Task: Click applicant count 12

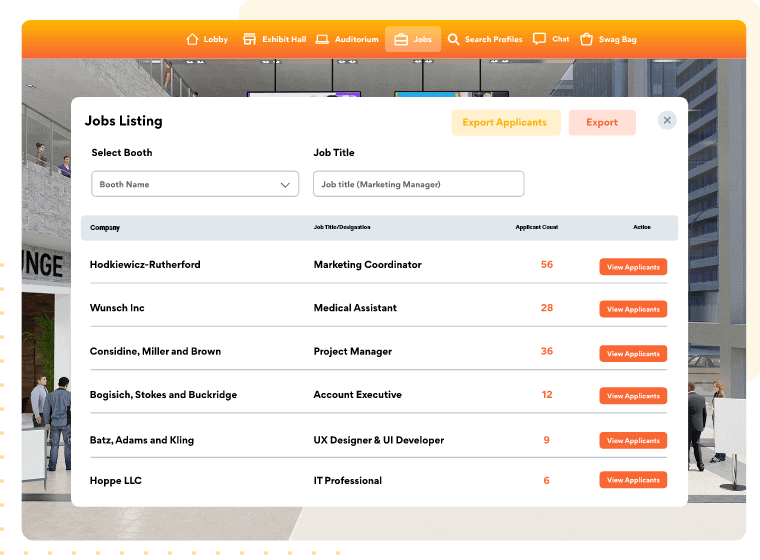Action: pyautogui.click(x=547, y=395)
